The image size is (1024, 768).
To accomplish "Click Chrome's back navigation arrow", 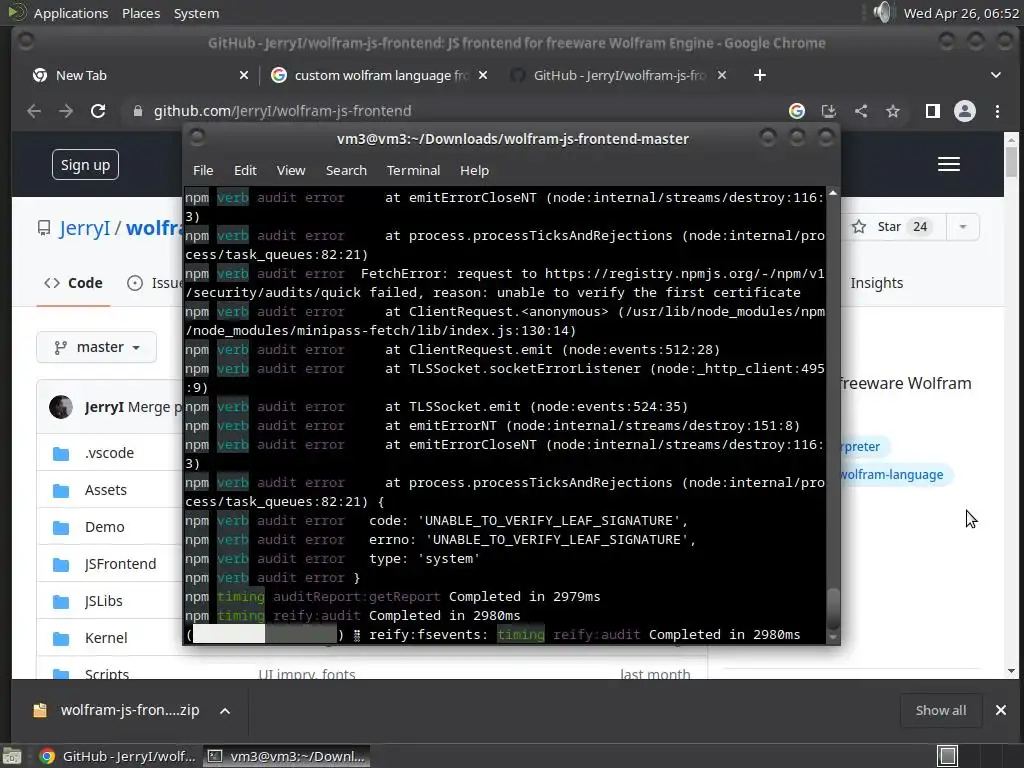I will click(x=34, y=111).
